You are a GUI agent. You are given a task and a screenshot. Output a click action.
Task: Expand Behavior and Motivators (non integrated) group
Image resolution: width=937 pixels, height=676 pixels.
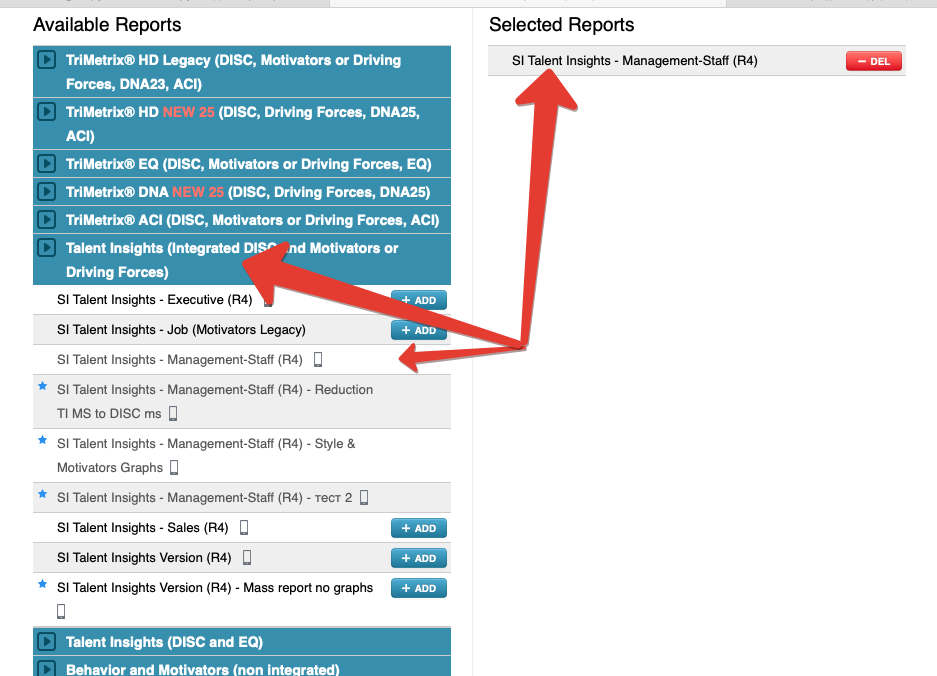point(47,669)
